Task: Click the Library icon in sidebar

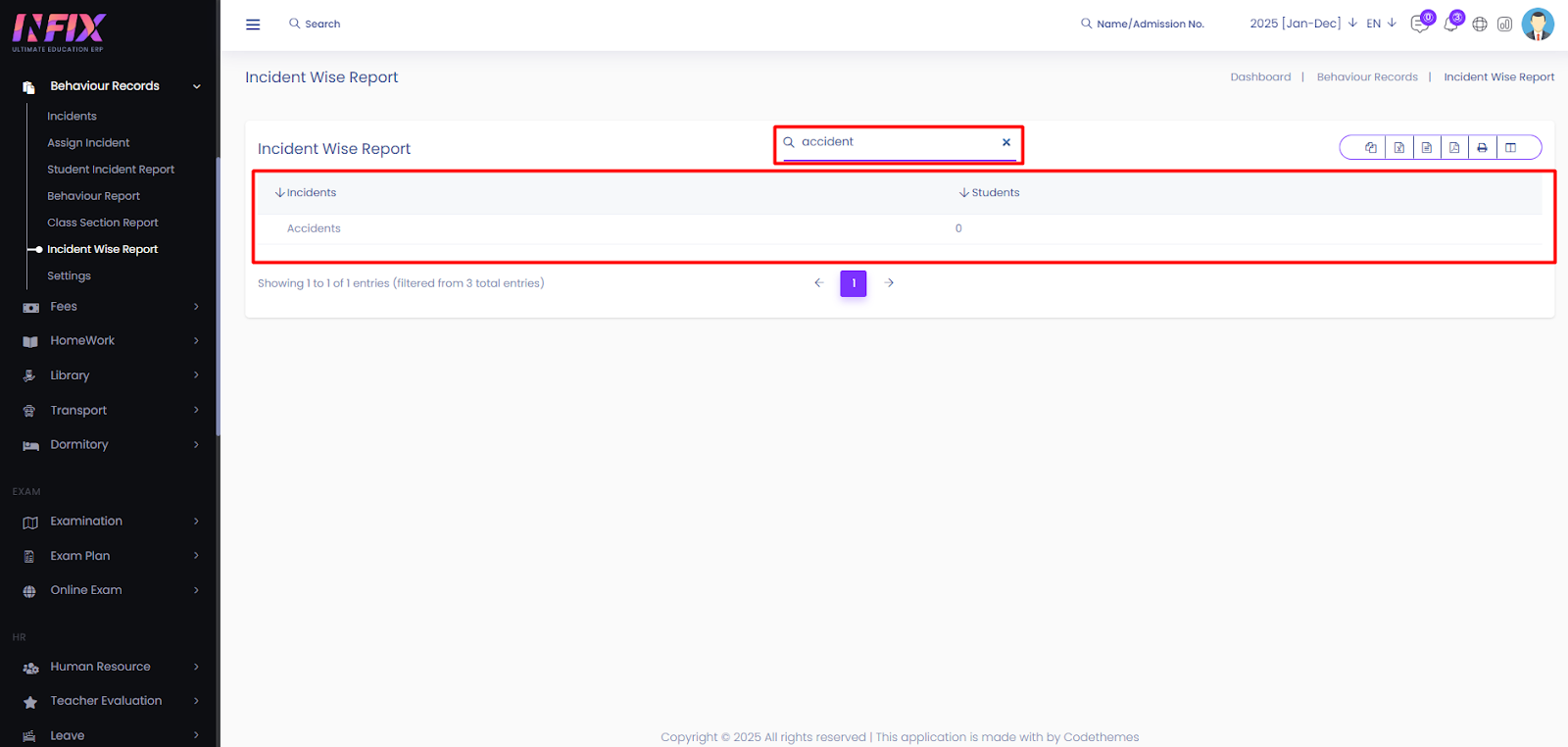Action: [29, 375]
